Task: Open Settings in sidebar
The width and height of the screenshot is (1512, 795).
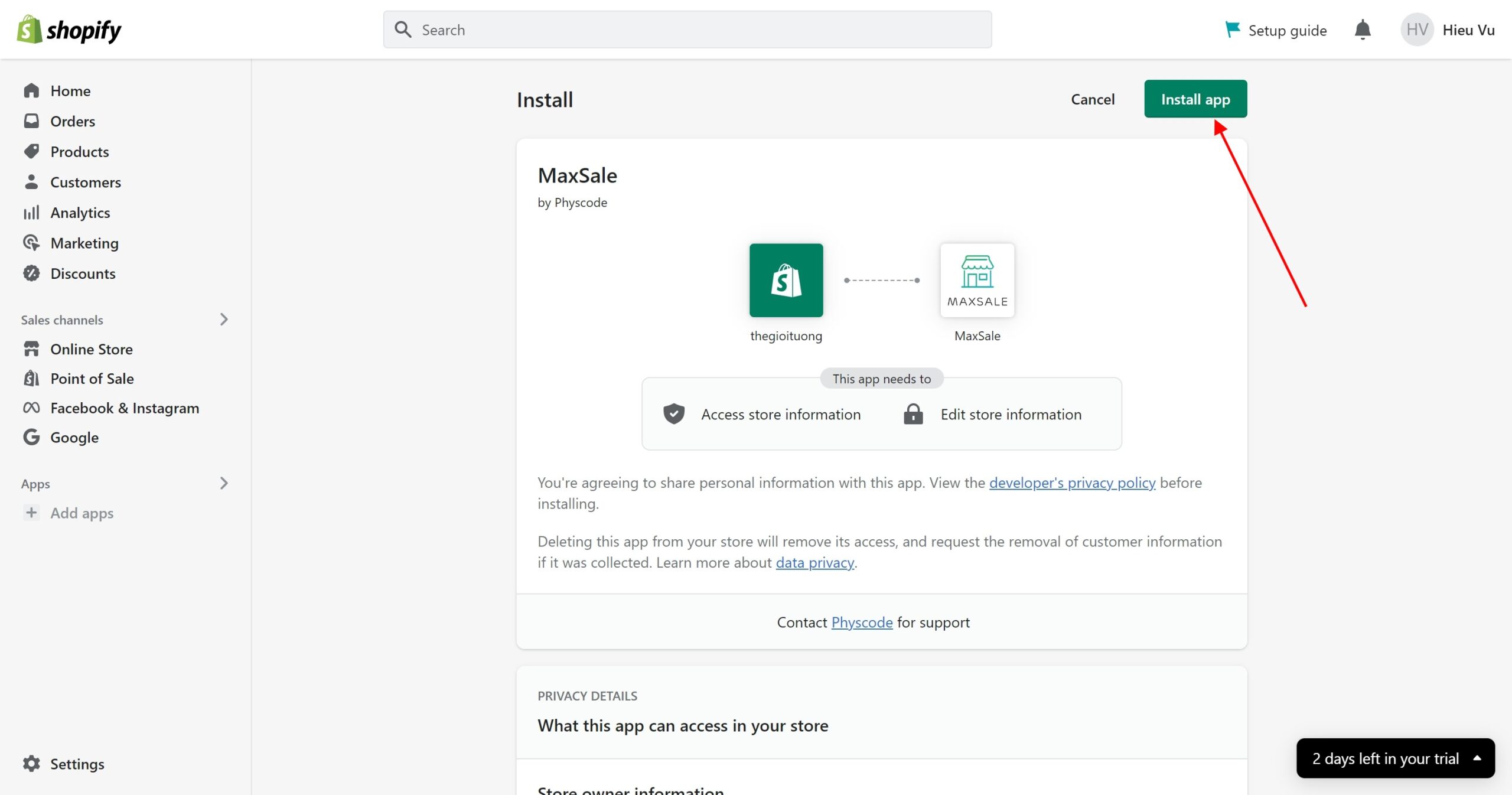Action: (x=77, y=764)
